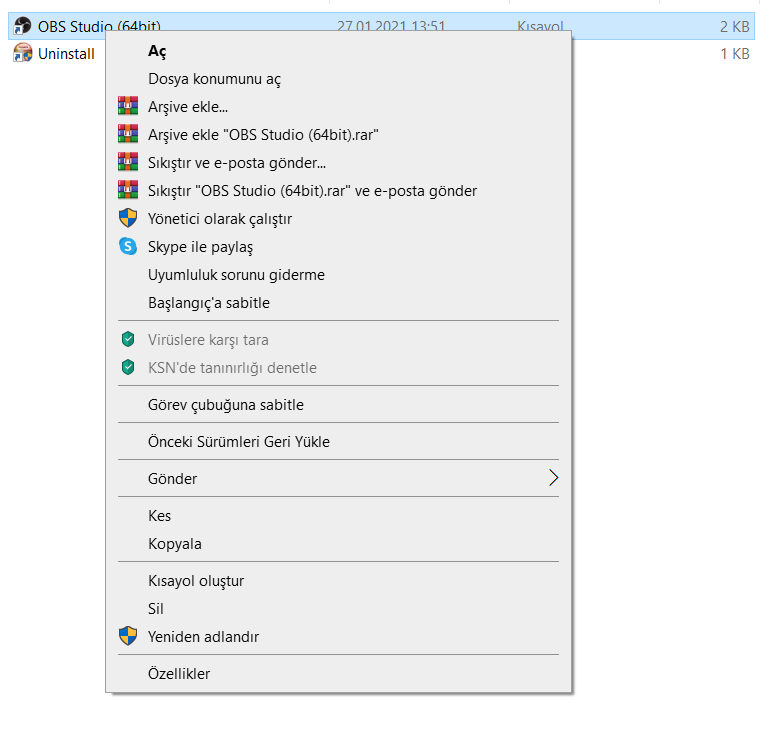Click shield icon next to 'Yönetici olarak çalıştır'
The height and width of the screenshot is (744, 773).
coord(128,218)
